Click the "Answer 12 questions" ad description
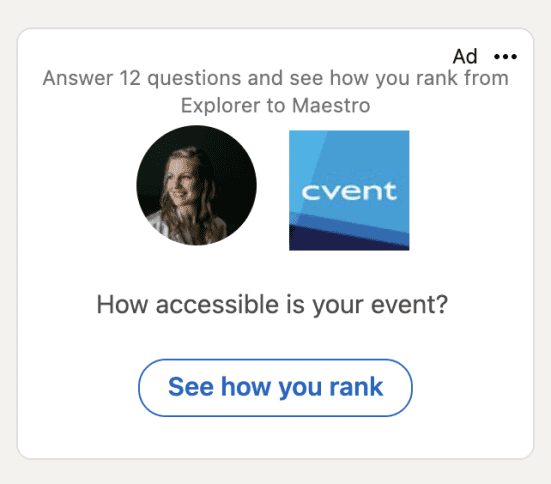 (276, 91)
